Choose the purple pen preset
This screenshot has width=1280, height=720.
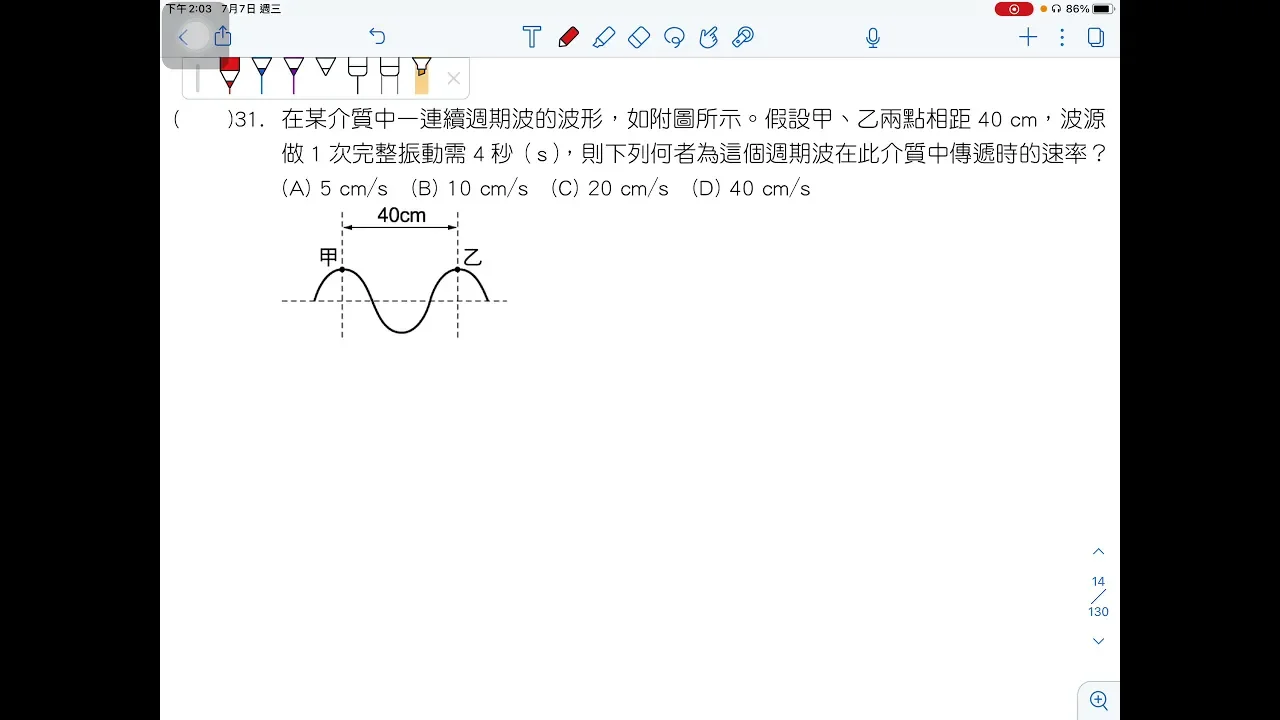[x=293, y=76]
